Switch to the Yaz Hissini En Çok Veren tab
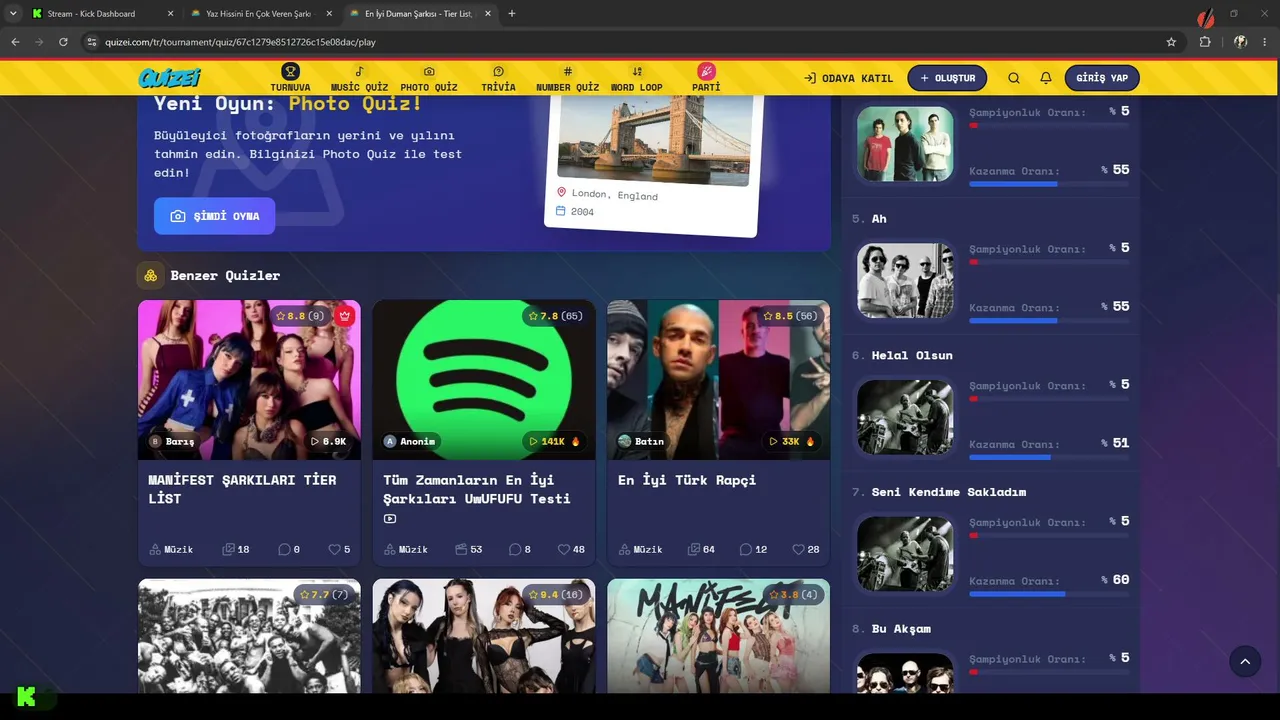This screenshot has height=720, width=1280. (x=258, y=14)
